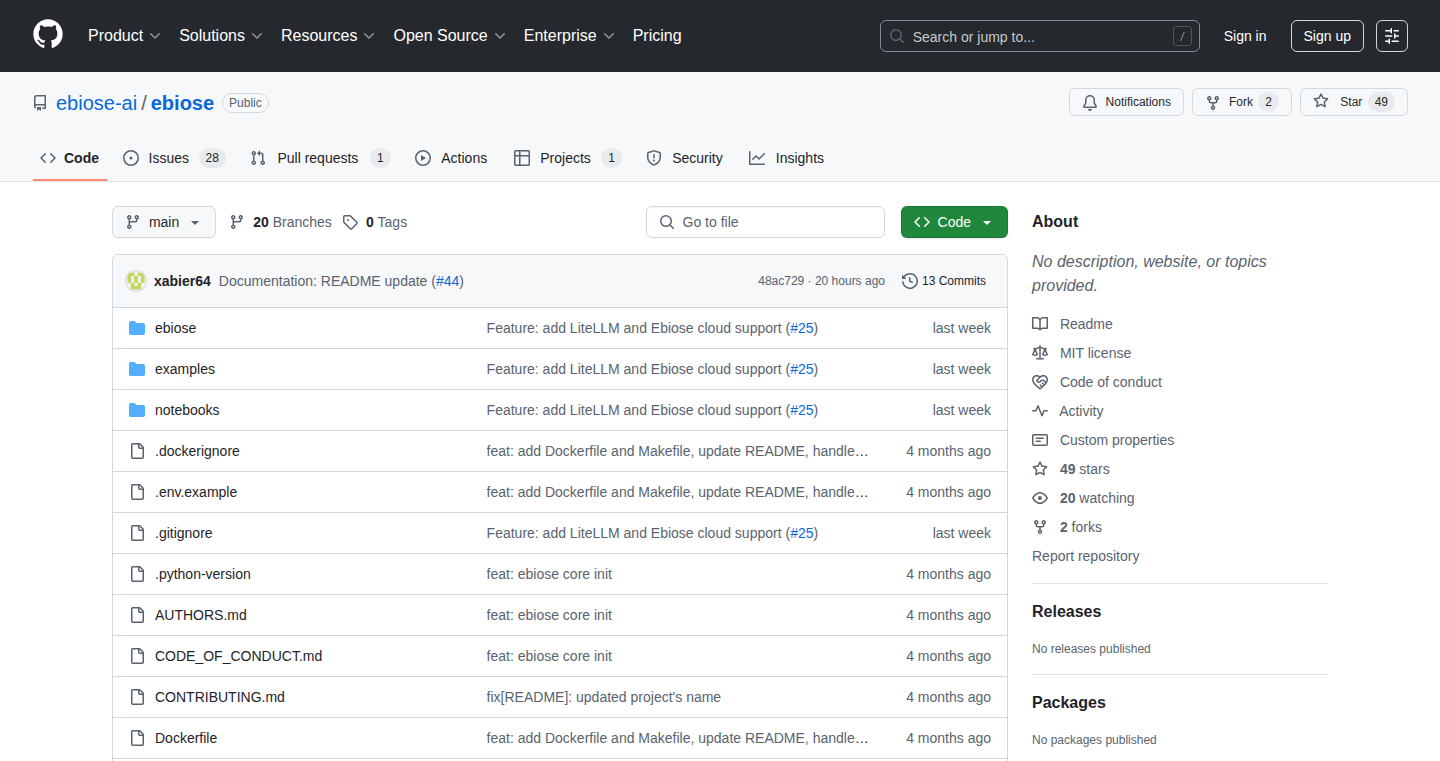Fork the repository with Fork button
Screen dimensions: 1440x761
[x=1242, y=102]
